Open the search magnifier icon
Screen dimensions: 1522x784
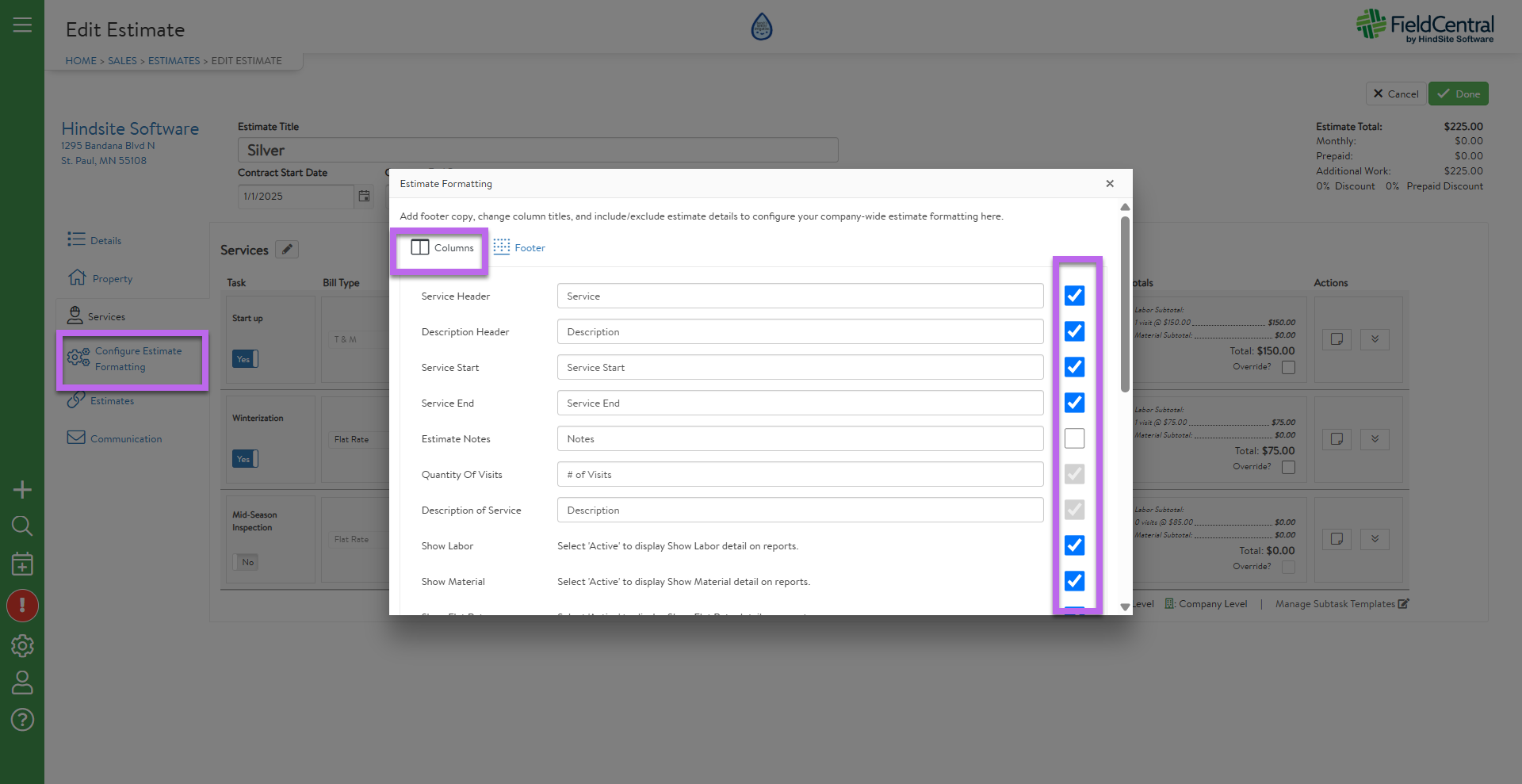pos(22,526)
